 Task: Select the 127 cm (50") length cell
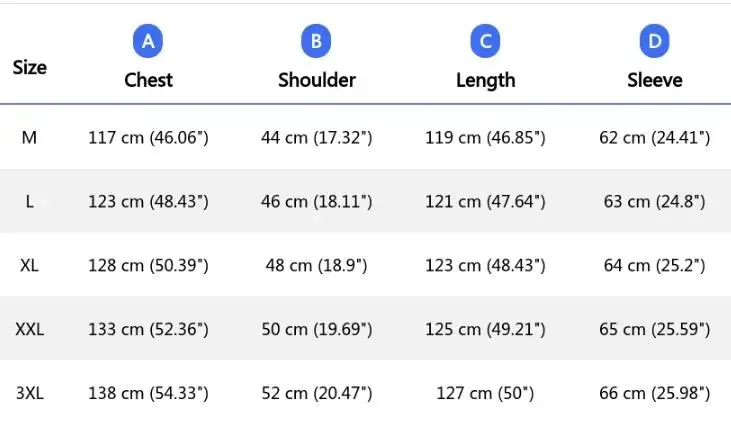coord(485,393)
